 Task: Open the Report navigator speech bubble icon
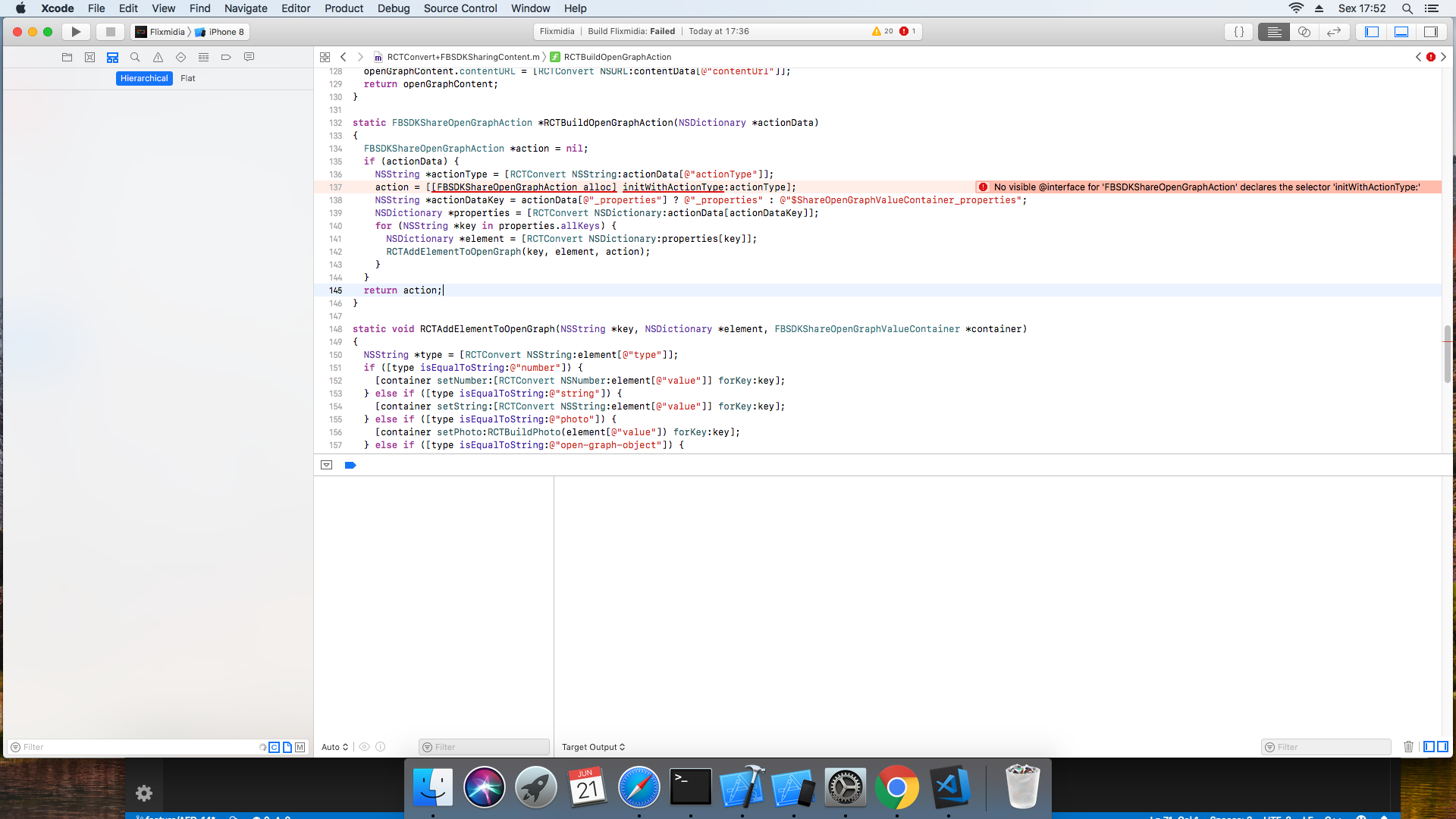[x=249, y=57]
